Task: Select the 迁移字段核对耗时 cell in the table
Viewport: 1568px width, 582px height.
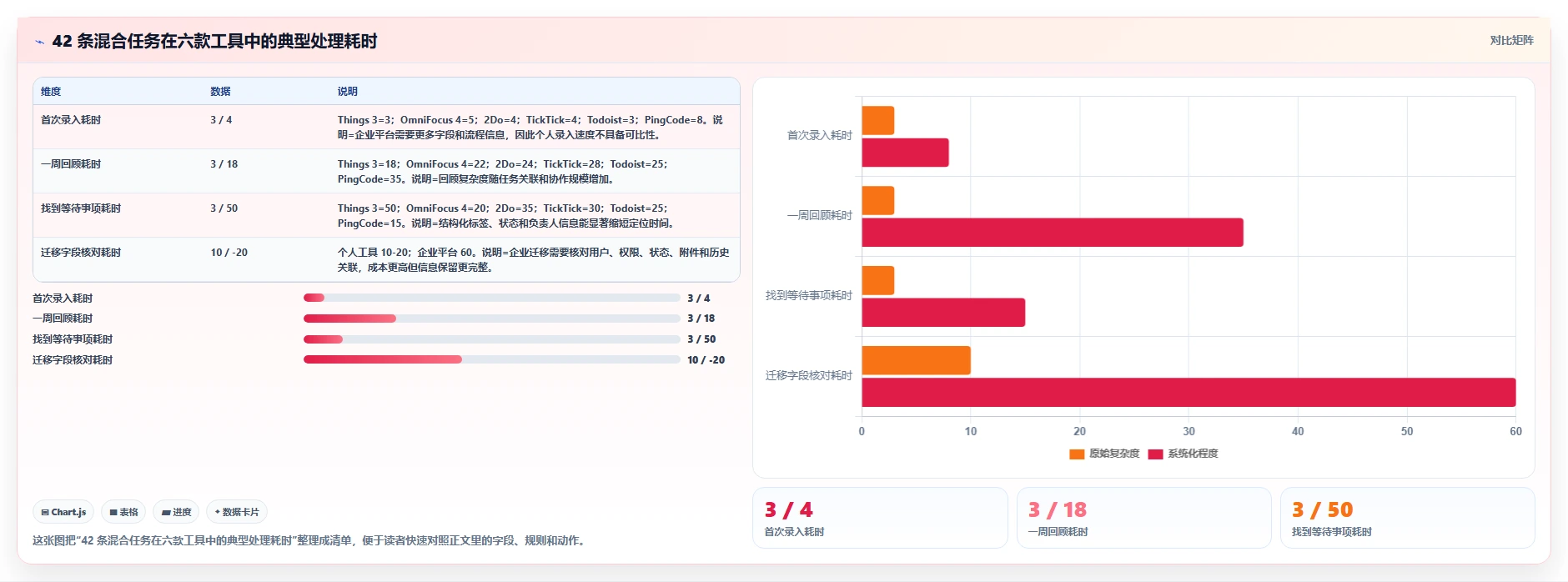Action: coord(81,253)
